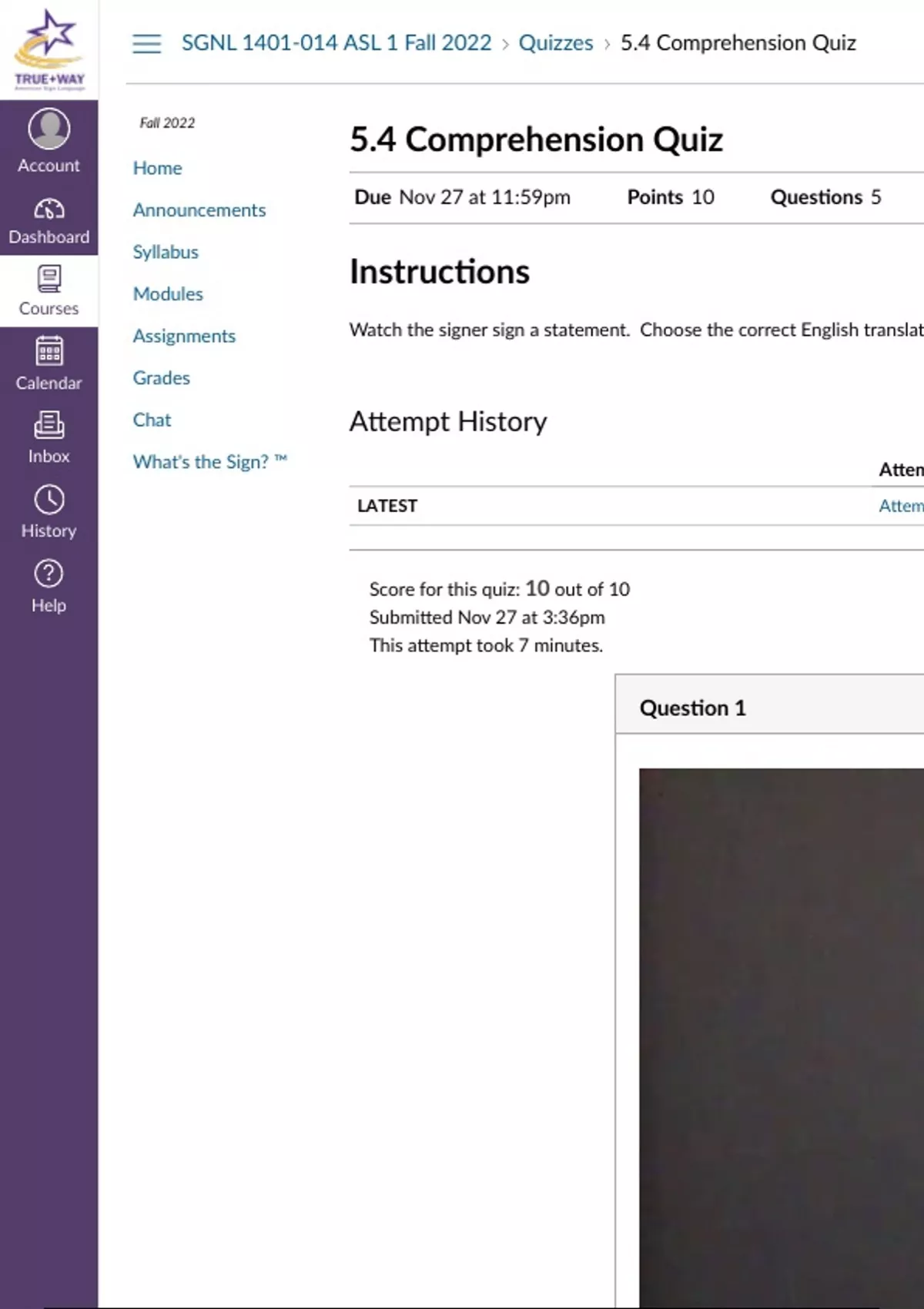
Task: Check the Grades page
Action: pos(161,378)
